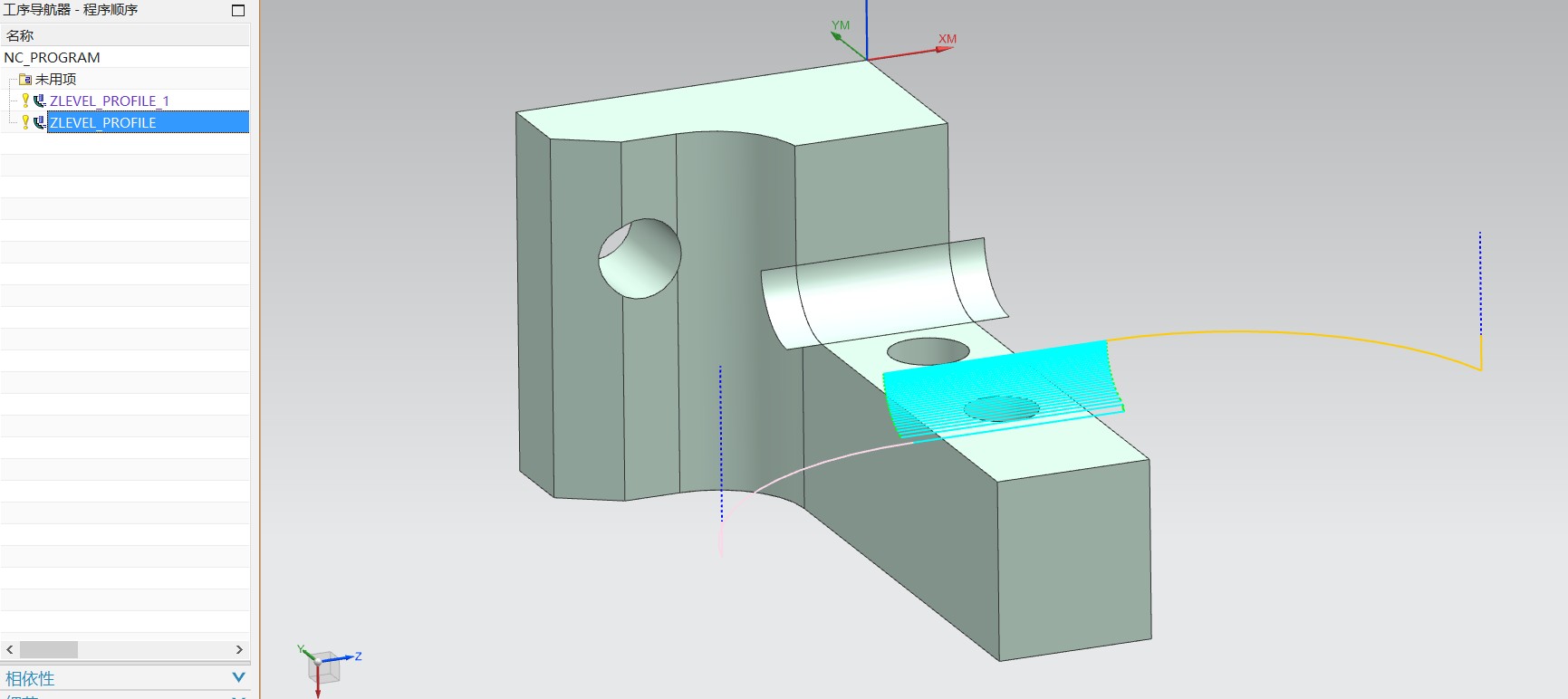Expand the 相依性 panel chevron
Image resolution: width=1568 pixels, height=699 pixels.
click(238, 677)
